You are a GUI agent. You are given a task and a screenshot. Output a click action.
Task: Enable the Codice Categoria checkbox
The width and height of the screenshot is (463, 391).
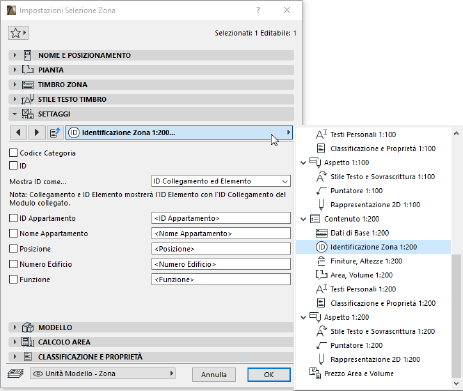tap(13, 153)
